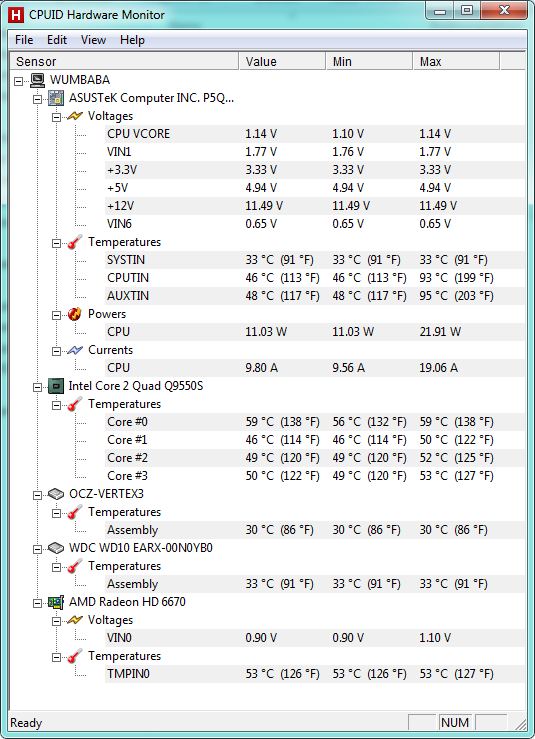Click the flame icon next to Powers
The image size is (535, 739).
point(74,314)
